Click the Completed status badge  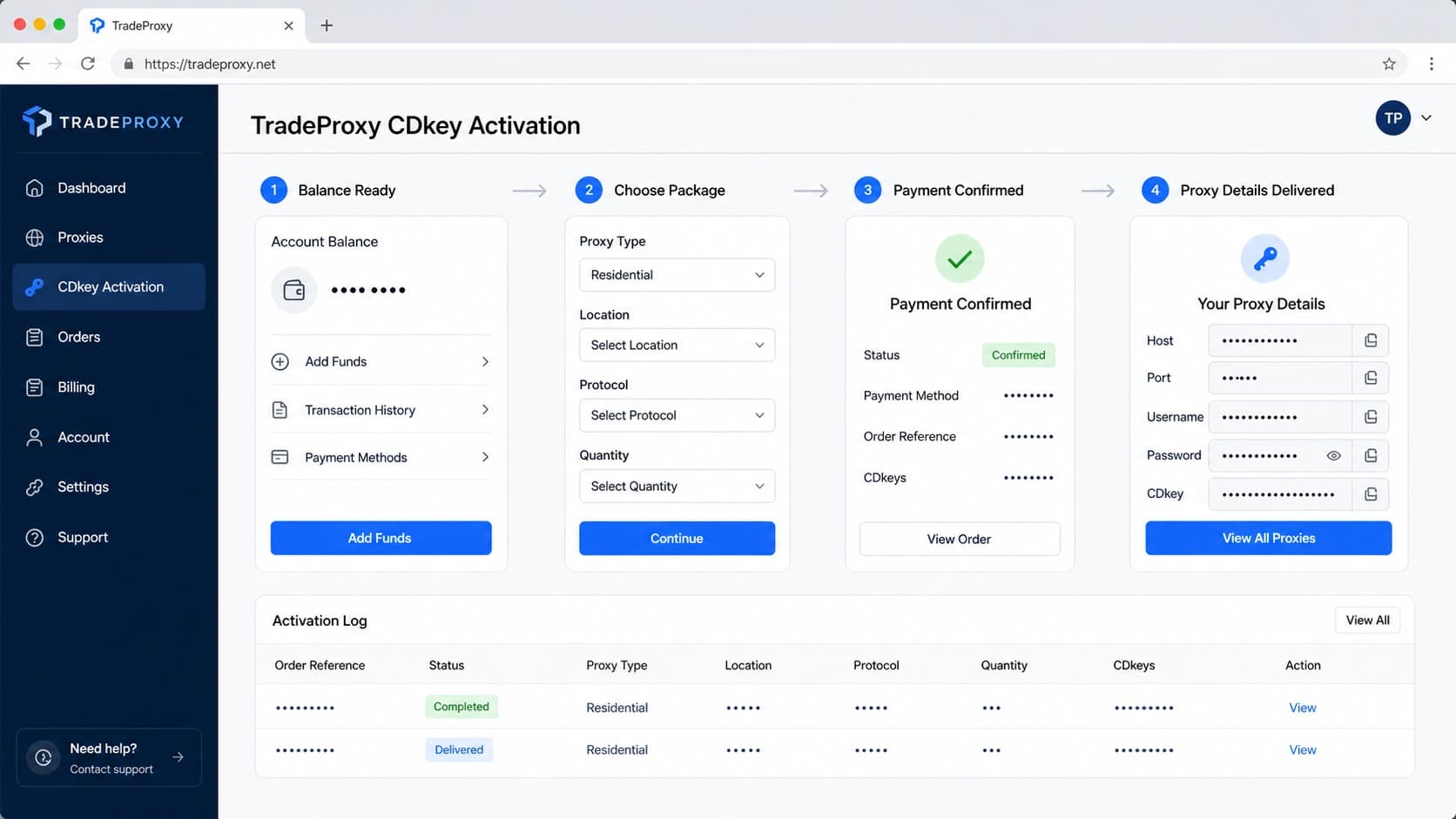462,707
